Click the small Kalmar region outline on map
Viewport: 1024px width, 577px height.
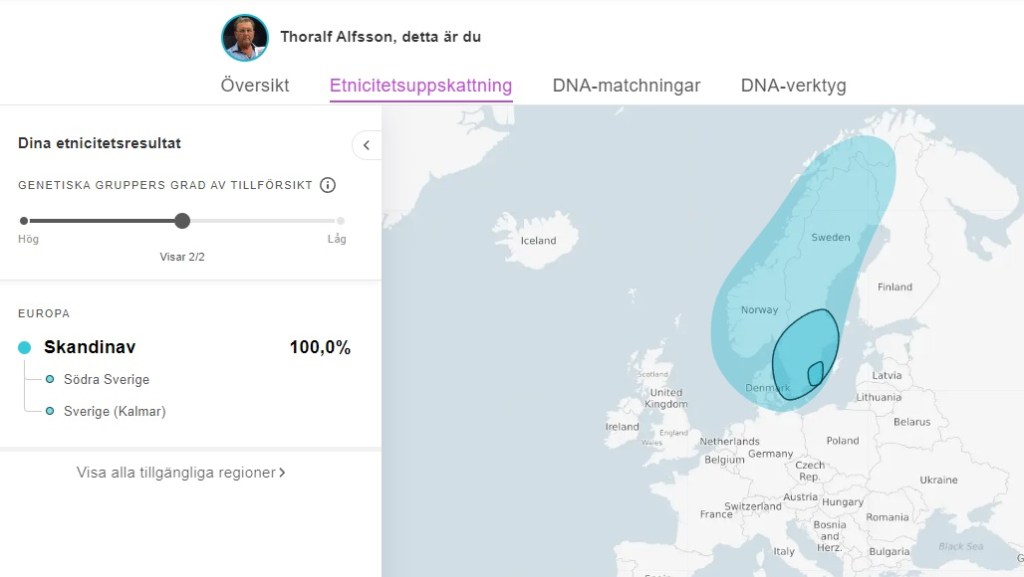(x=815, y=374)
